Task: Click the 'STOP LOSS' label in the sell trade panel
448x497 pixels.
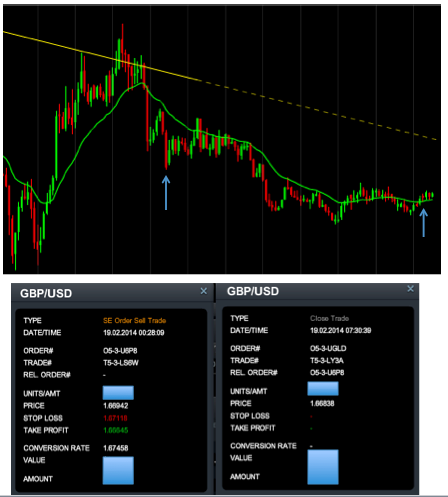Action: pos(43,418)
